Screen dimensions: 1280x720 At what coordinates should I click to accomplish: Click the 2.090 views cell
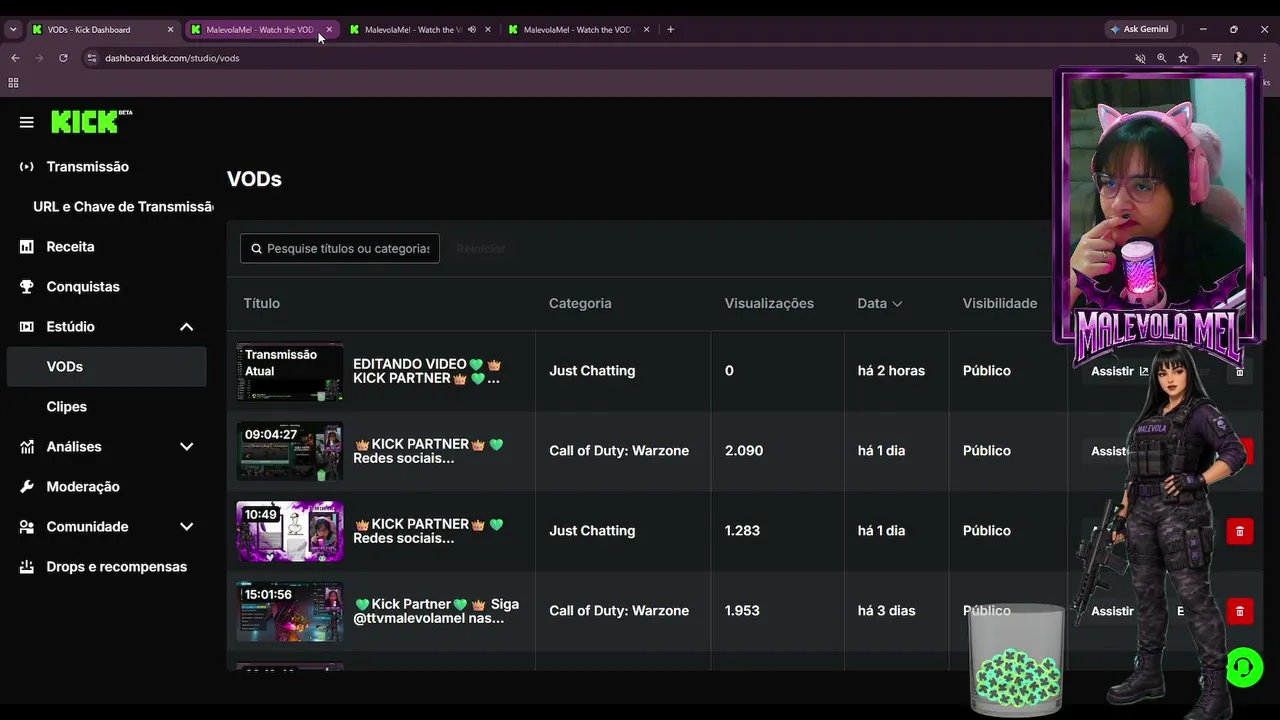click(x=744, y=451)
